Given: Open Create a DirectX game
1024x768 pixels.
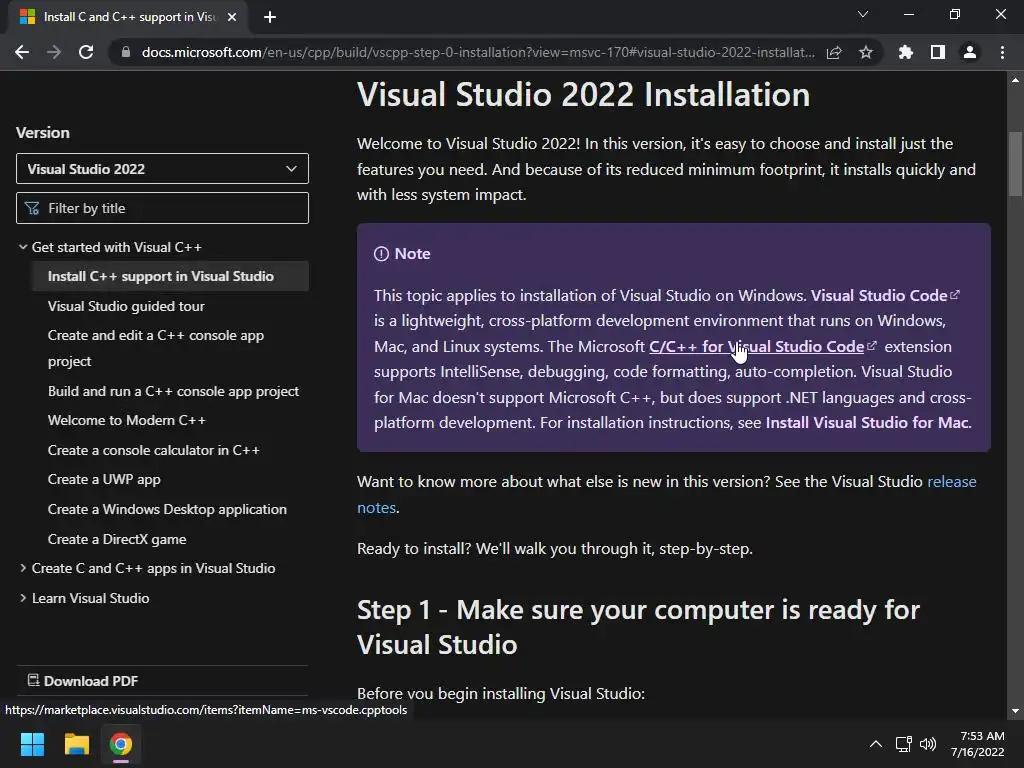Looking at the screenshot, I should (117, 539).
